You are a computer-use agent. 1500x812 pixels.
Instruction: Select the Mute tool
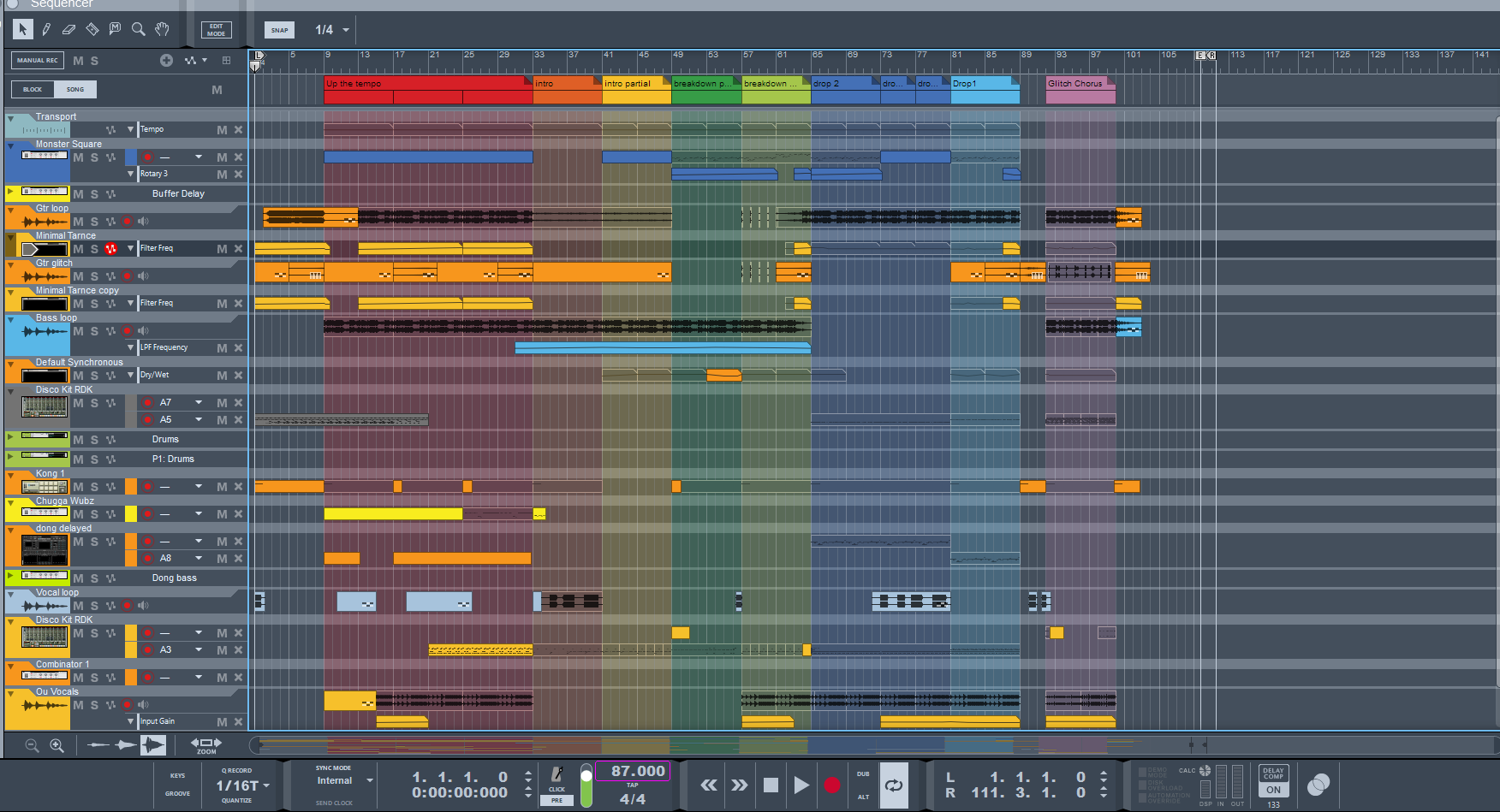tap(116, 29)
